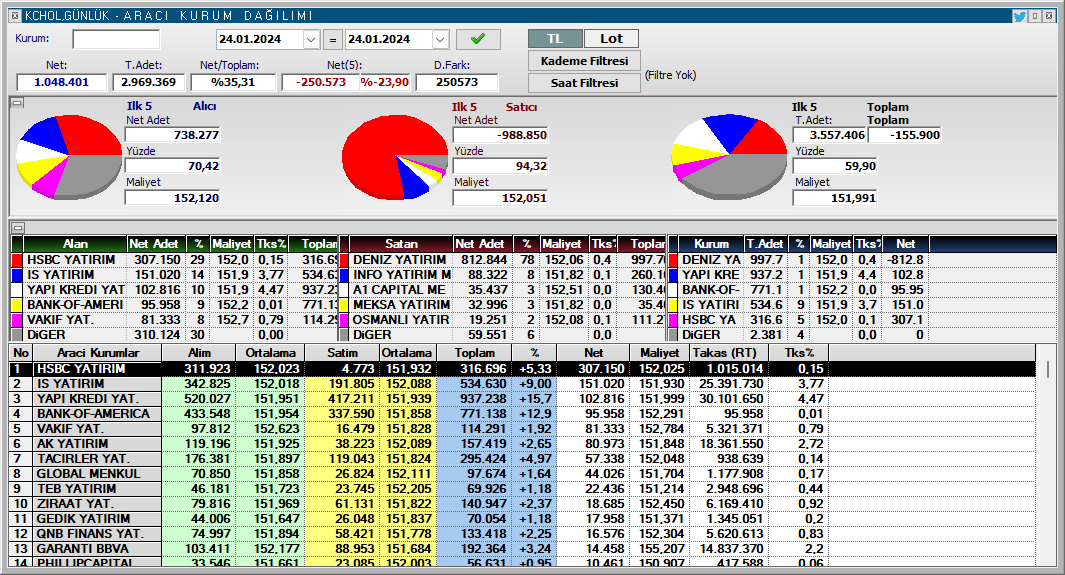Image resolution: width=1065 pixels, height=575 pixels.
Task: Click the equals button between dates
Action: [332, 39]
